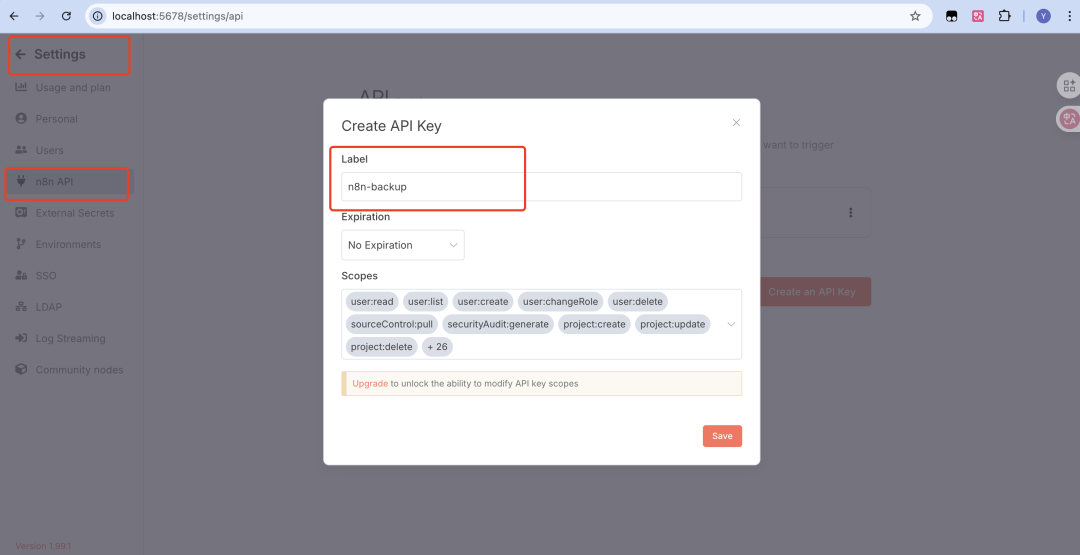Click the Environments branch icon
1080x555 pixels.
click(21, 244)
